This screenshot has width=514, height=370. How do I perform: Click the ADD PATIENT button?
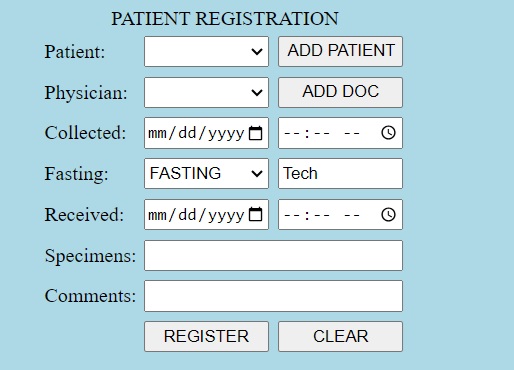(340, 52)
